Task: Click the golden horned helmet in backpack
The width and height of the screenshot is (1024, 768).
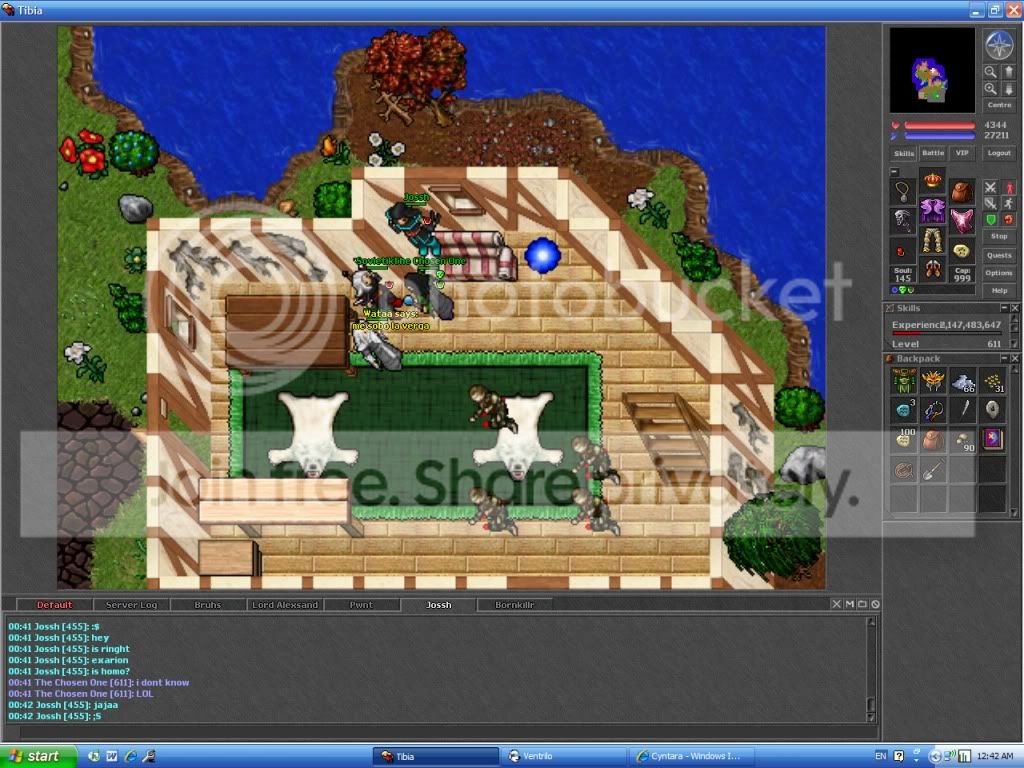Action: tap(933, 381)
